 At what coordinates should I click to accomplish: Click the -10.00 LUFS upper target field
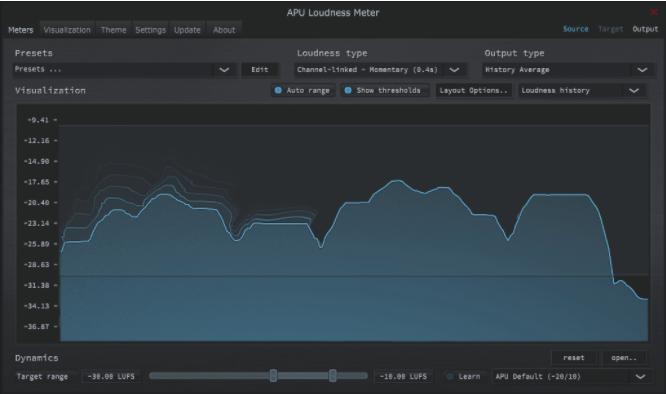(403, 377)
